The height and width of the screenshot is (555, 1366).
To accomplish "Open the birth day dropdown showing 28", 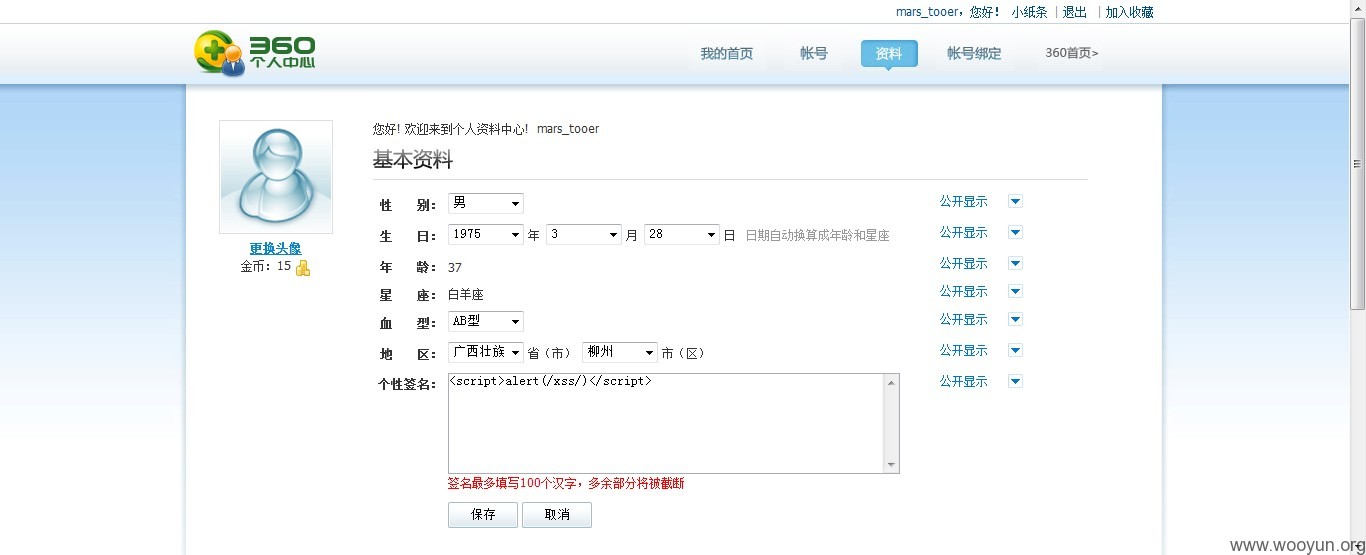I will pyautogui.click(x=682, y=235).
